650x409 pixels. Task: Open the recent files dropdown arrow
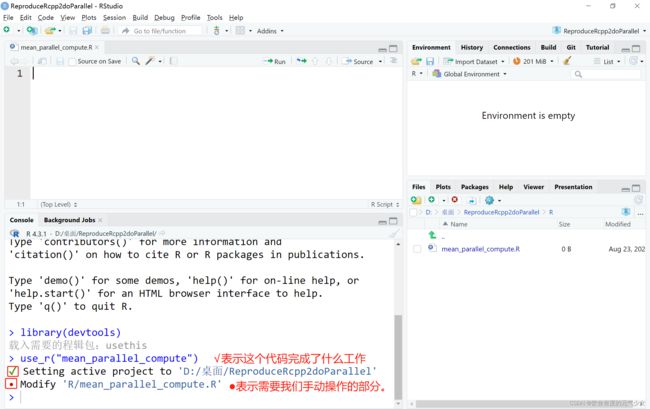click(60, 31)
